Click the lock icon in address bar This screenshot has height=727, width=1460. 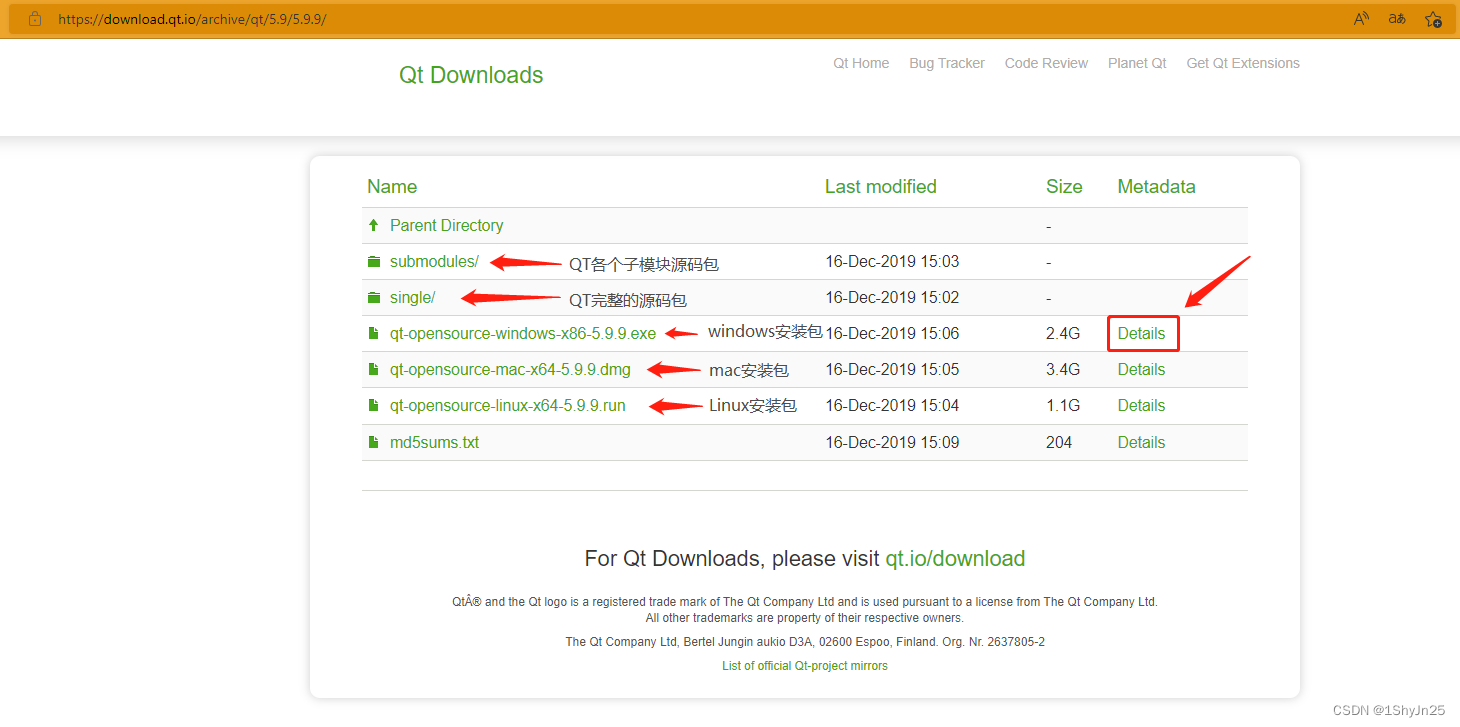pyautogui.click(x=35, y=19)
